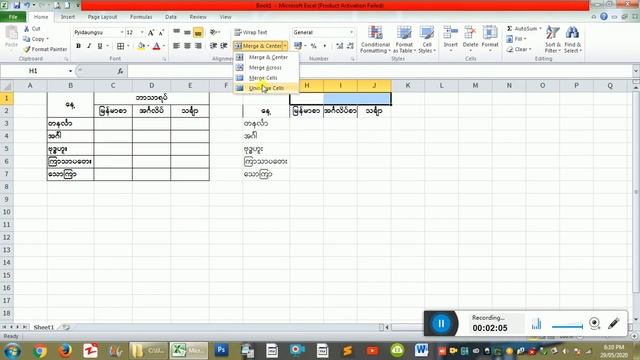Click the Orientation text angle icon

[214, 32]
